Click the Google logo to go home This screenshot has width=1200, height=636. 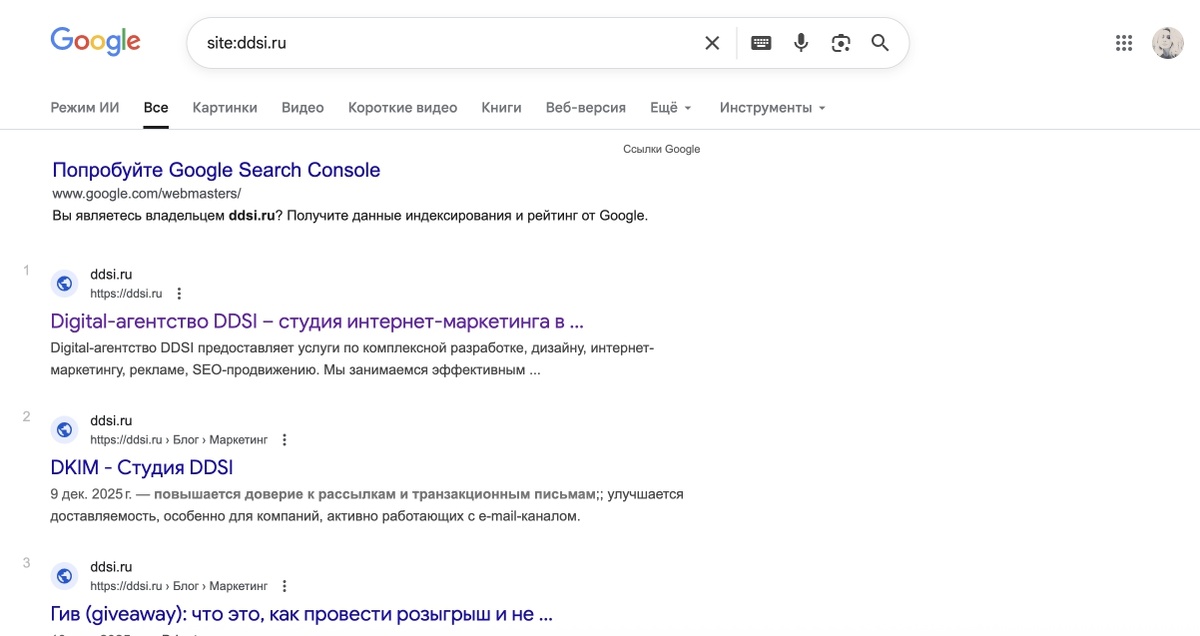click(95, 41)
